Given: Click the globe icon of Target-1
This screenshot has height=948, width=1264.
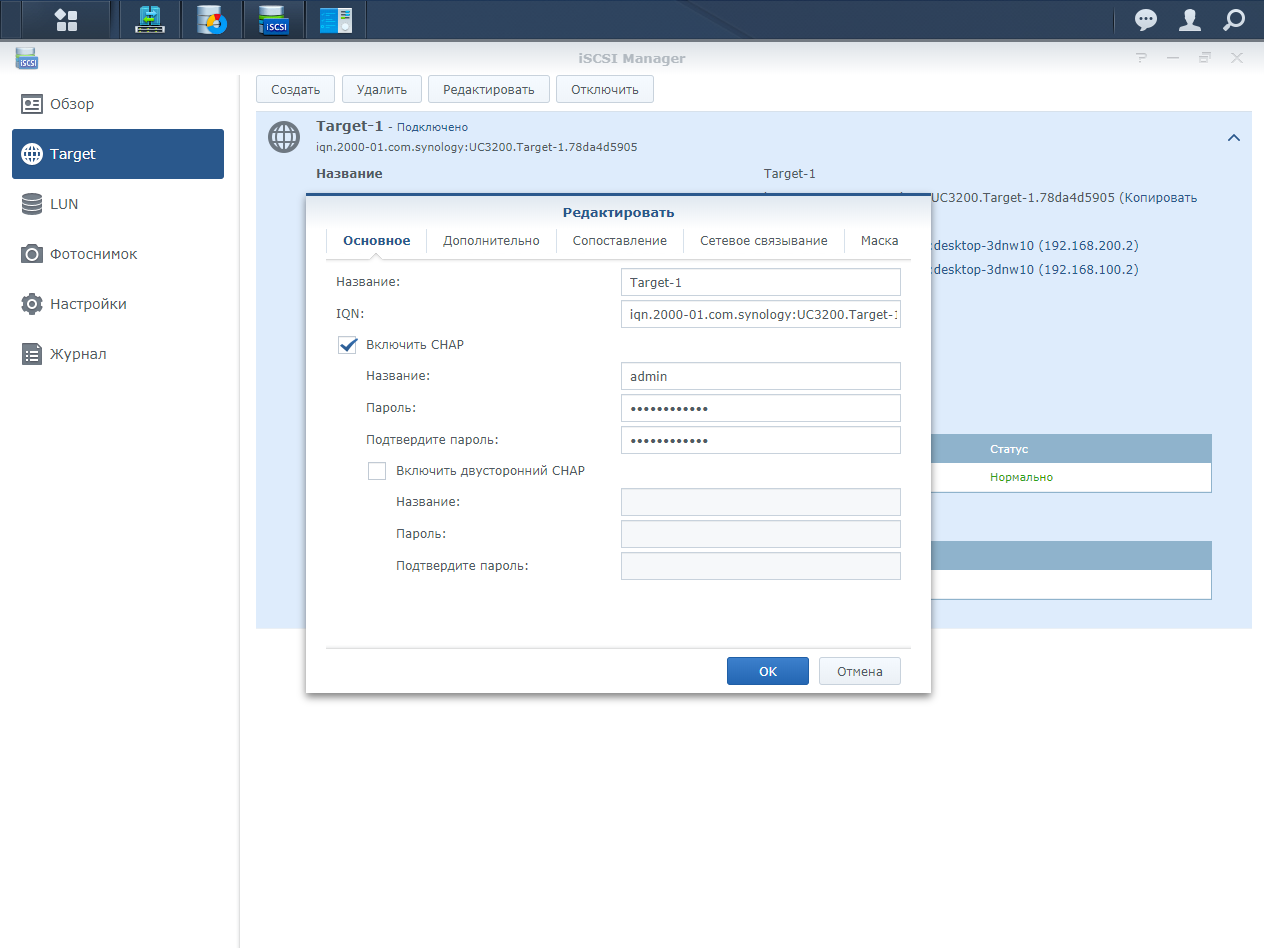Looking at the screenshot, I should (x=284, y=137).
